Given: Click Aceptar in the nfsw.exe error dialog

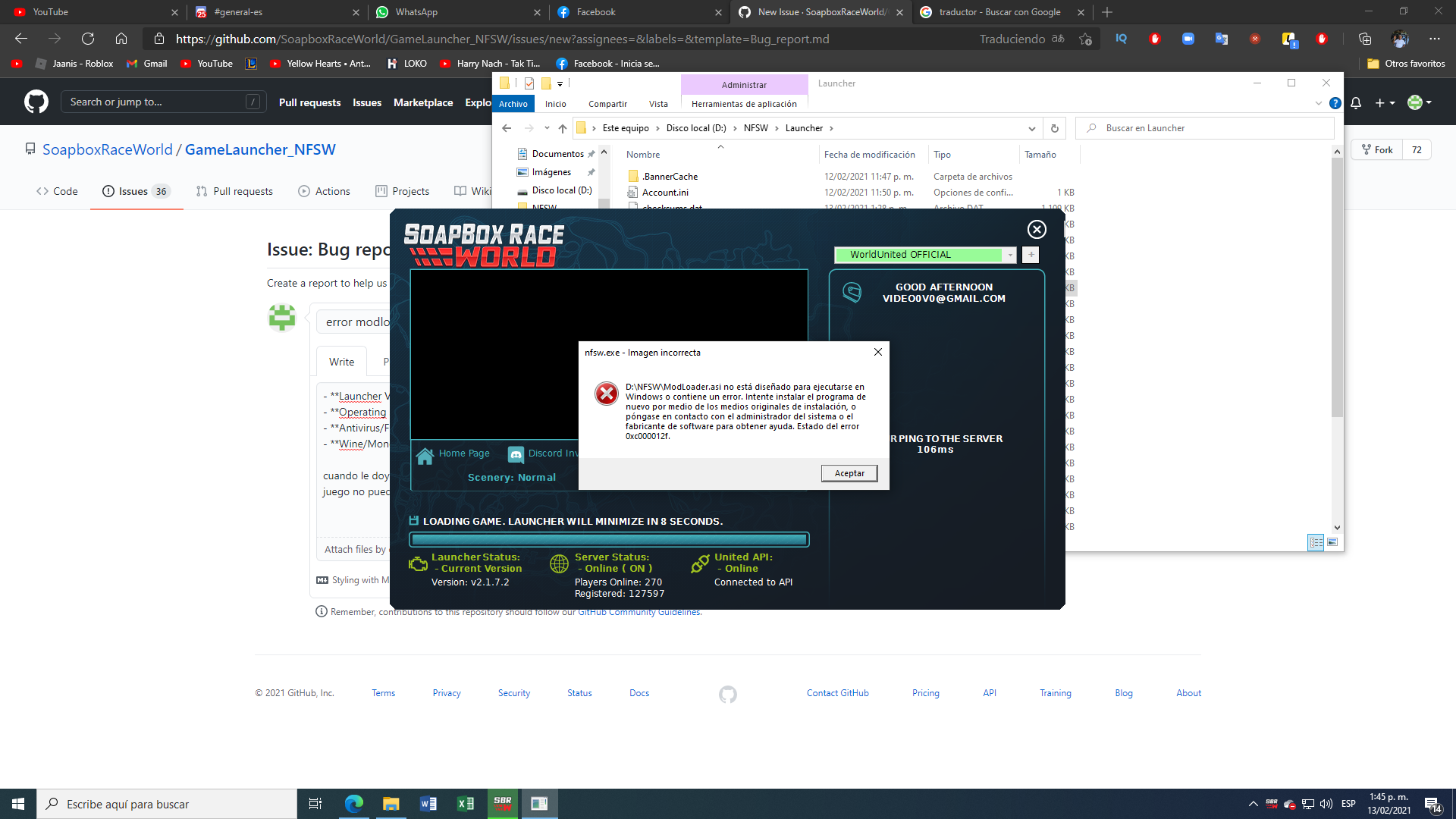Looking at the screenshot, I should 849,473.
